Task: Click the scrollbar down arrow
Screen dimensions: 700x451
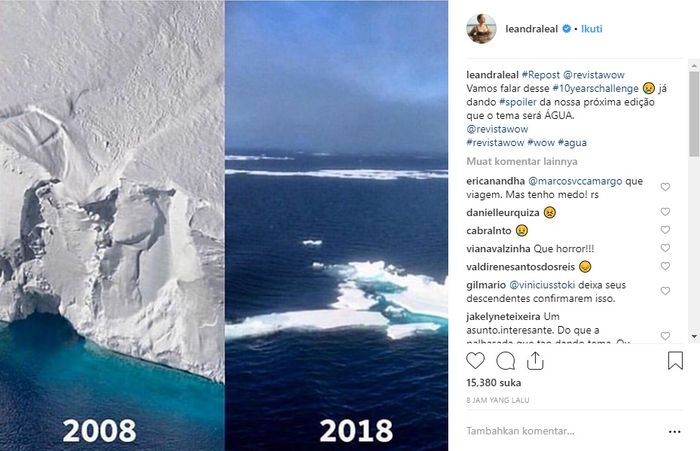Action: (x=694, y=336)
